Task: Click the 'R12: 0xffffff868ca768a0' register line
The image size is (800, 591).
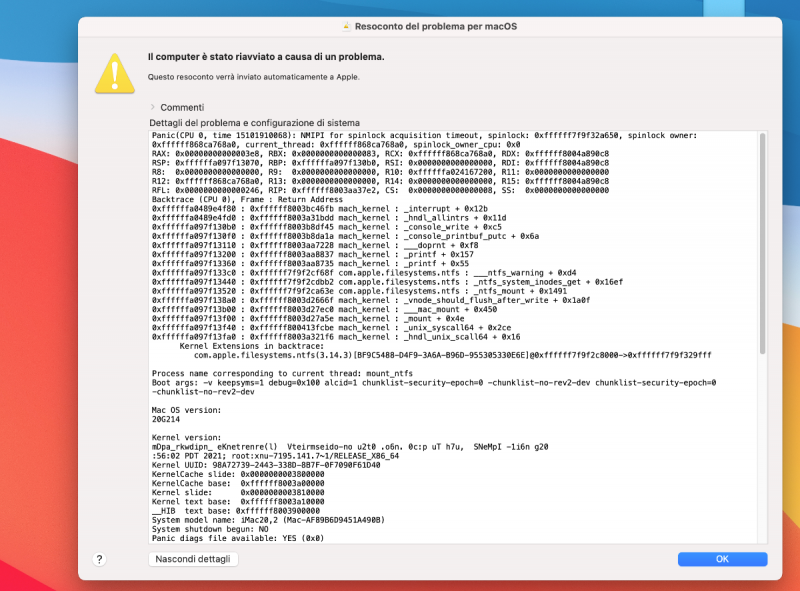Action: click(x=380, y=181)
